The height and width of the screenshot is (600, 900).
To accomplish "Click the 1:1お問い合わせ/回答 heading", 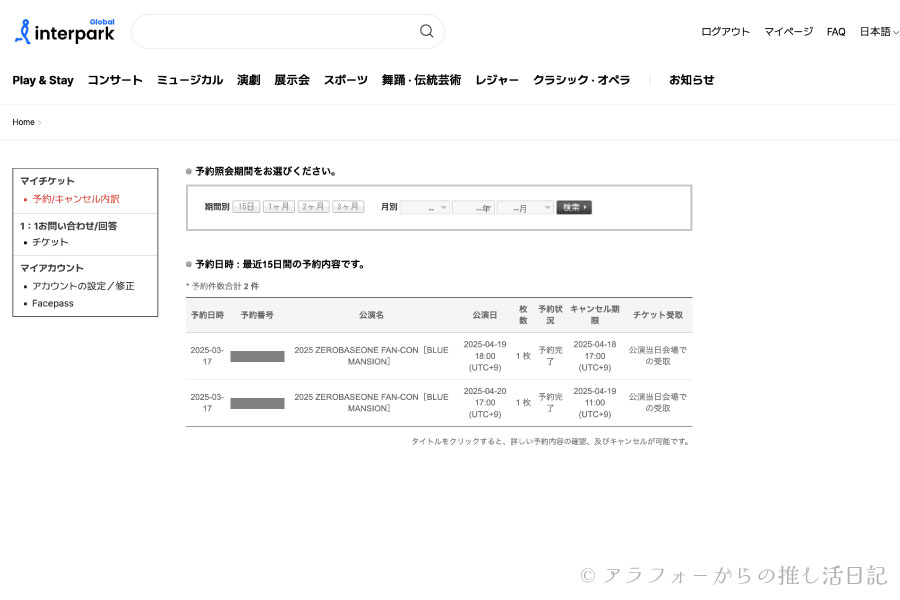I will click(x=68, y=226).
